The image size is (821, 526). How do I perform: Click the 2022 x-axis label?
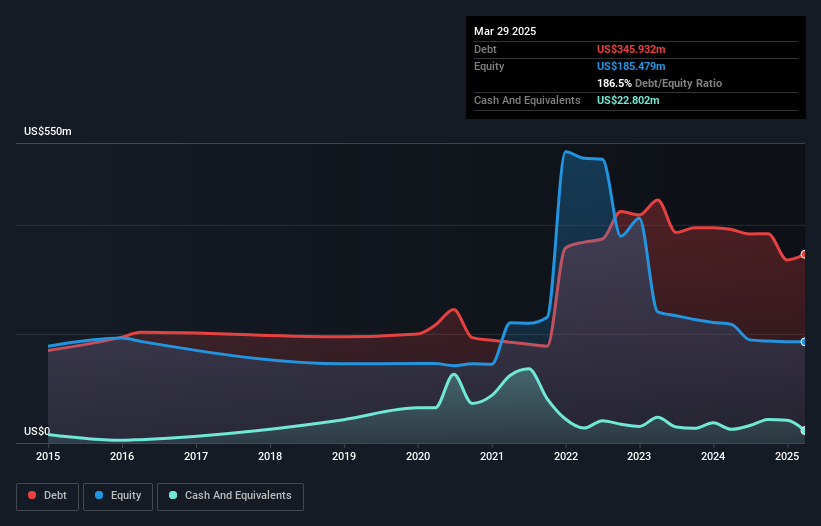click(566, 456)
